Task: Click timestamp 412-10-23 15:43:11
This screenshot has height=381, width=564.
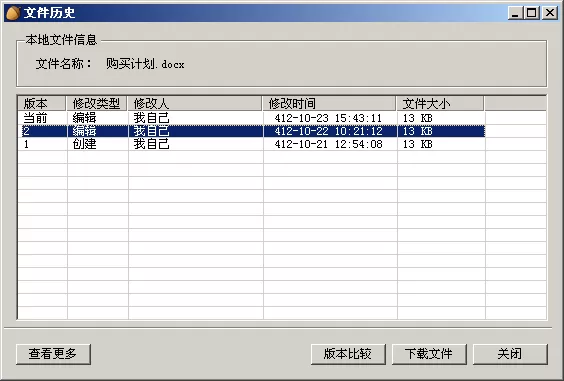Action: 328,118
